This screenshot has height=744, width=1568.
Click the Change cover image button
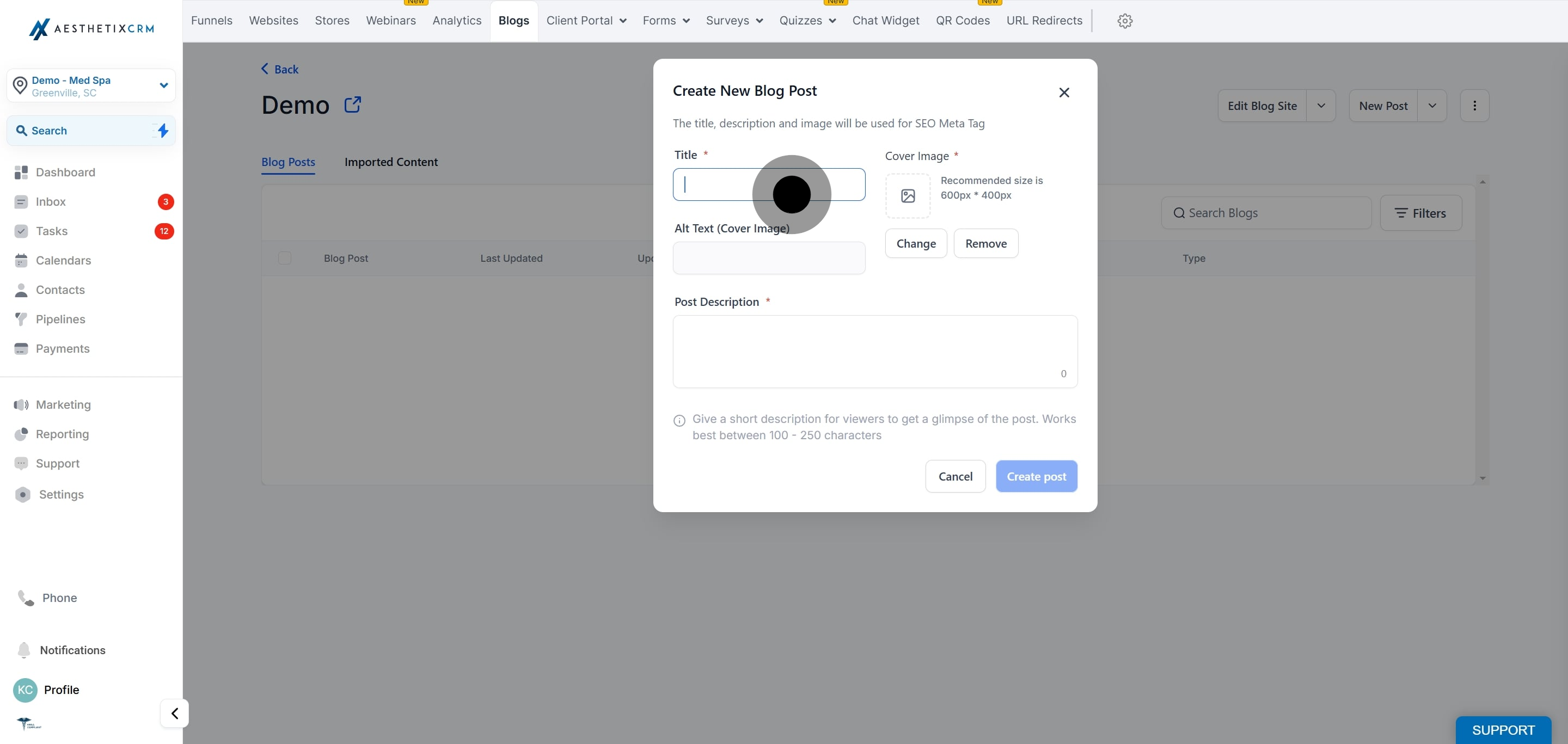pyautogui.click(x=915, y=243)
